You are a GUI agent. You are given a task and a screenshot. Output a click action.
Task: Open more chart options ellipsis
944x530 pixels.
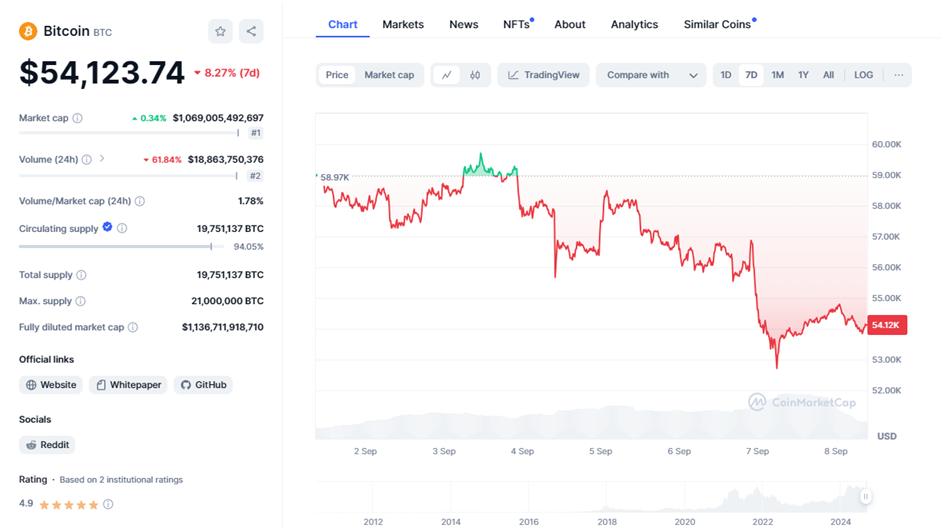899,75
